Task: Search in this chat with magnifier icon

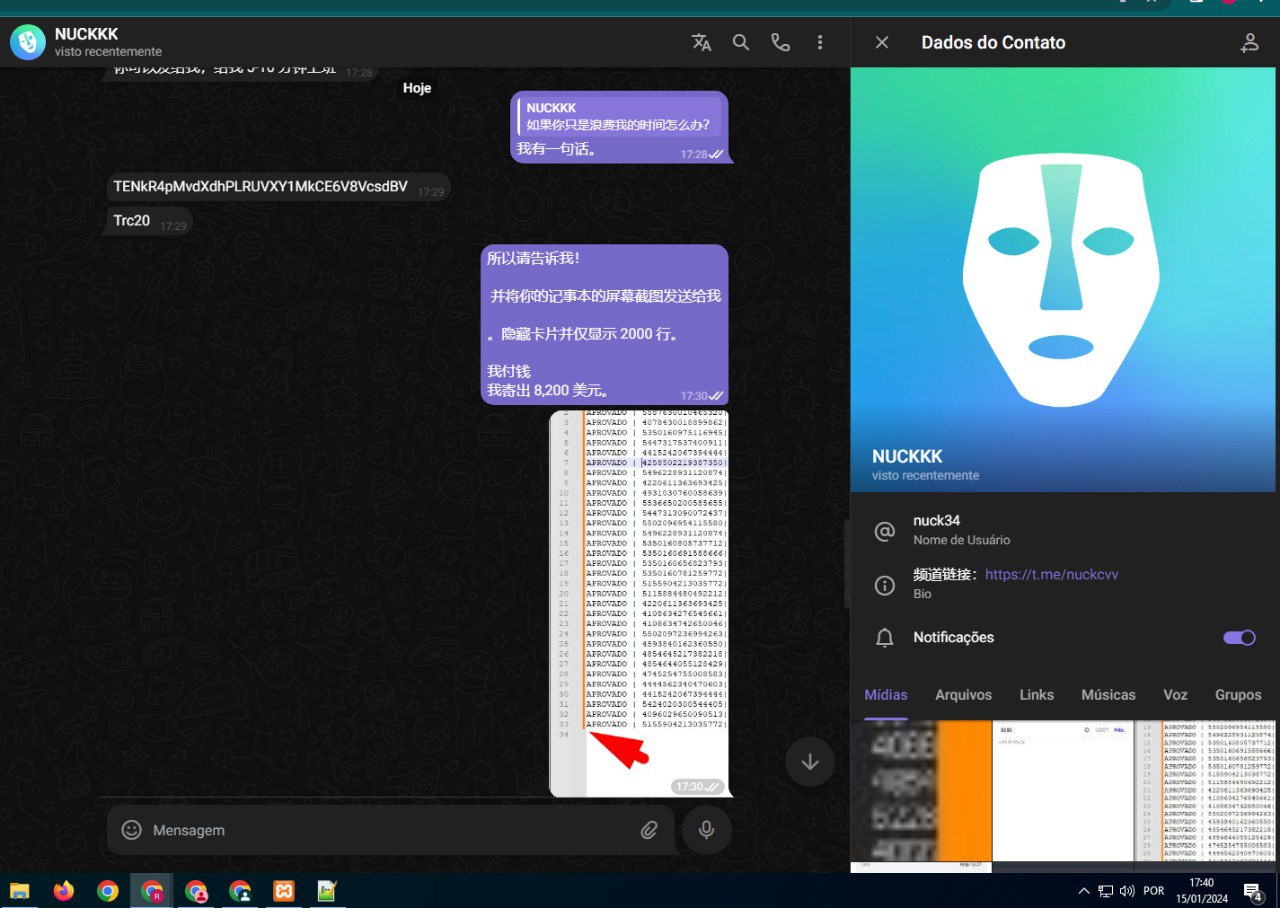Action: (741, 42)
